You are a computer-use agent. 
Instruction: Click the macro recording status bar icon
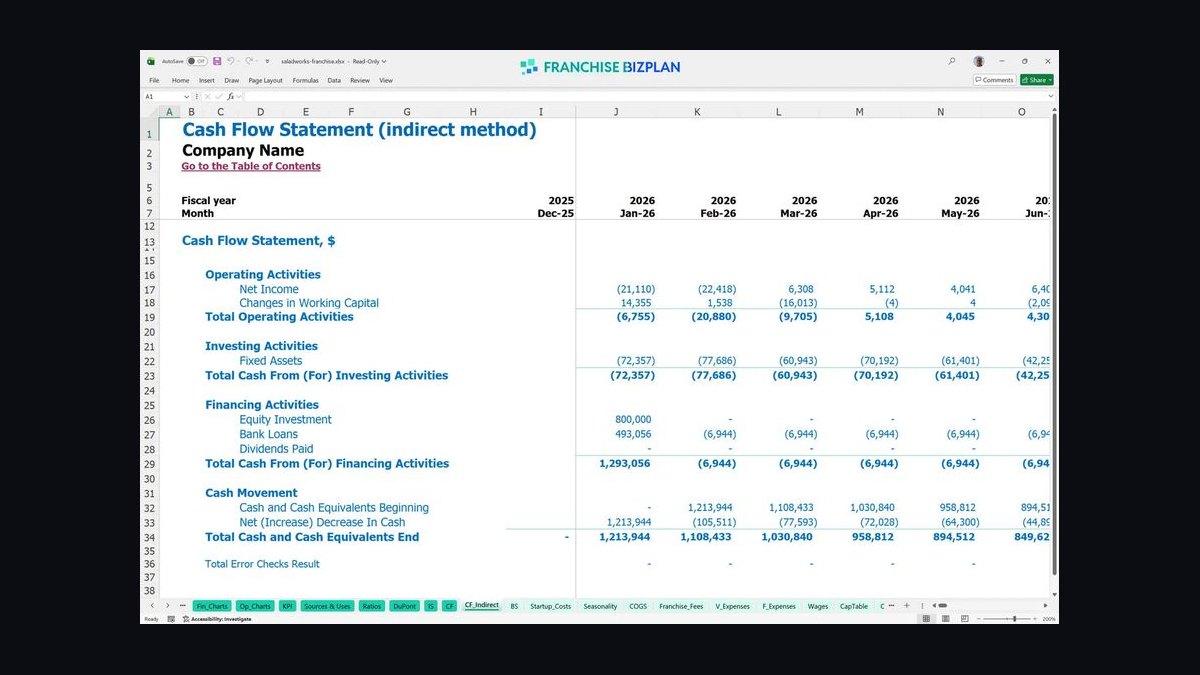(171, 619)
